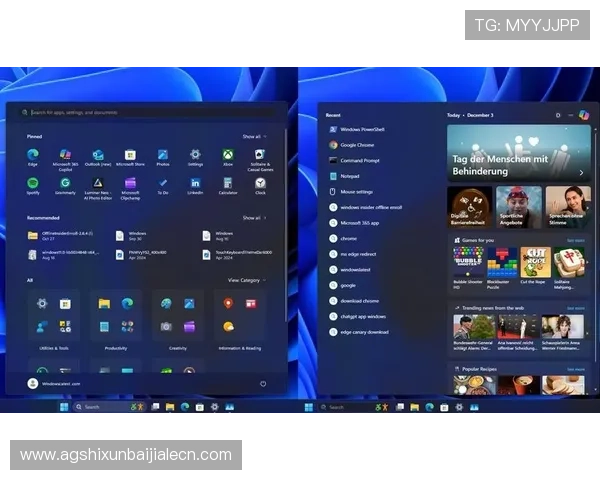Open Luminar Neo AI Photo Editor
The height and width of the screenshot is (480, 600).
click(x=98, y=183)
